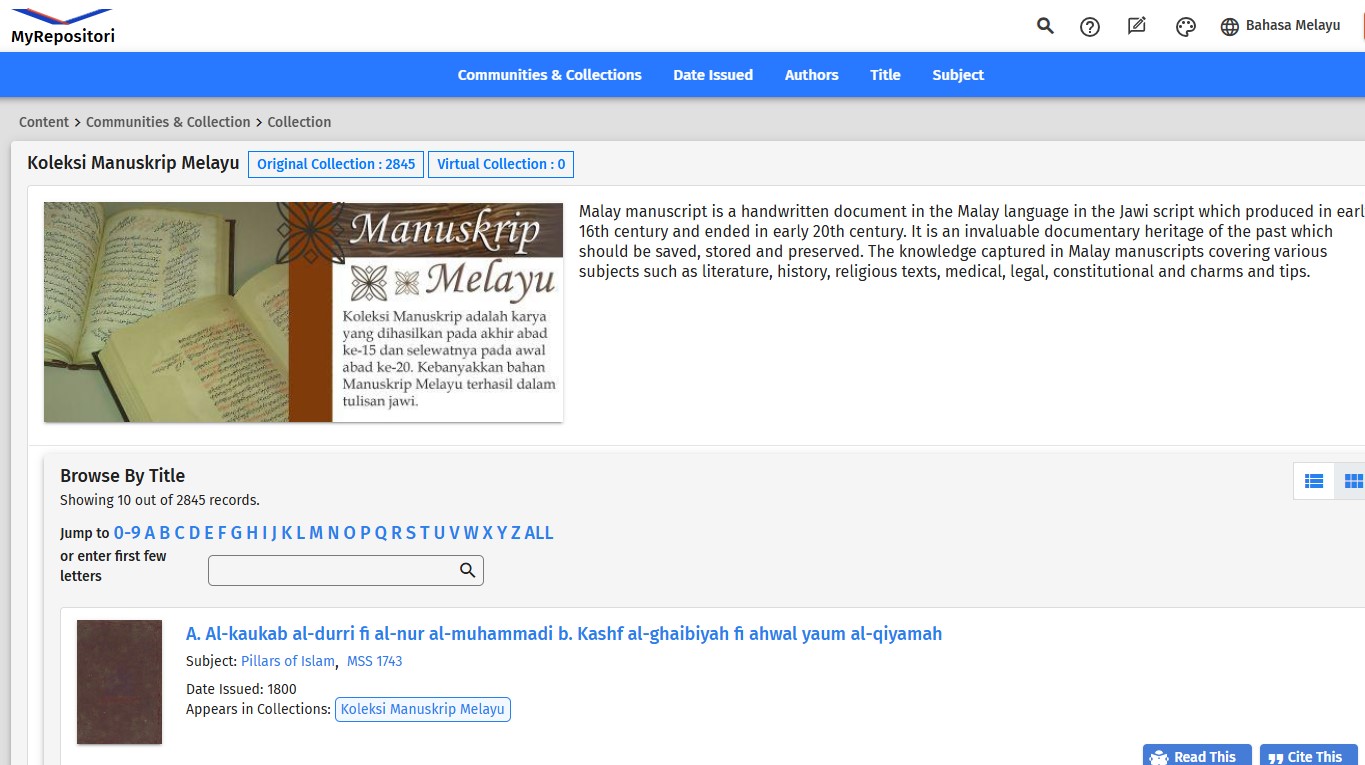Open the Al-kaukab al-durri manuscript thumbnail
Screen dimensions: 1365x765
pos(119,681)
